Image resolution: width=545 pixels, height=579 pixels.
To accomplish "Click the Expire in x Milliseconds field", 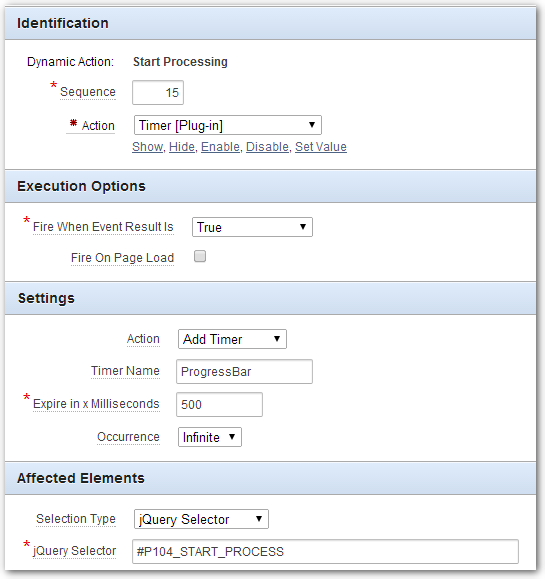I will [219, 405].
